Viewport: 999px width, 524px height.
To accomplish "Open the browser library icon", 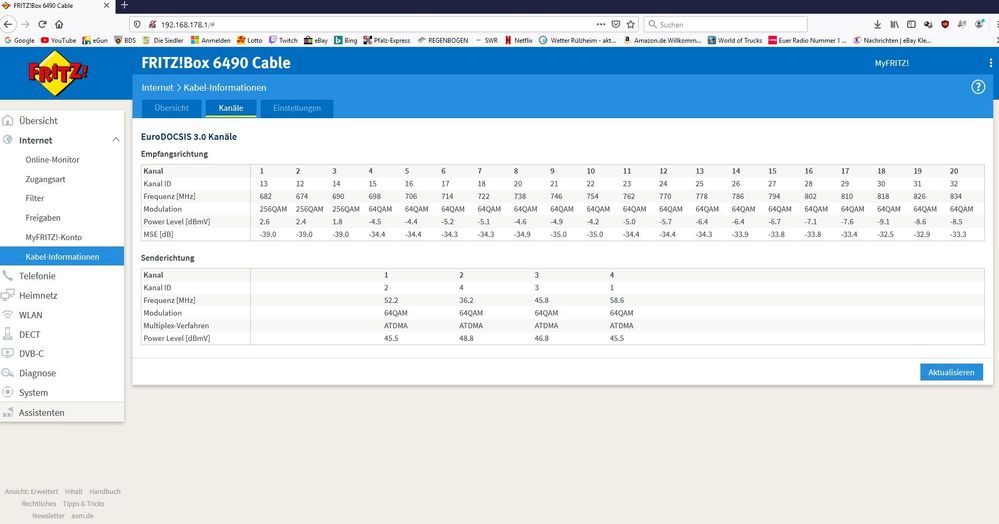I will [x=895, y=24].
